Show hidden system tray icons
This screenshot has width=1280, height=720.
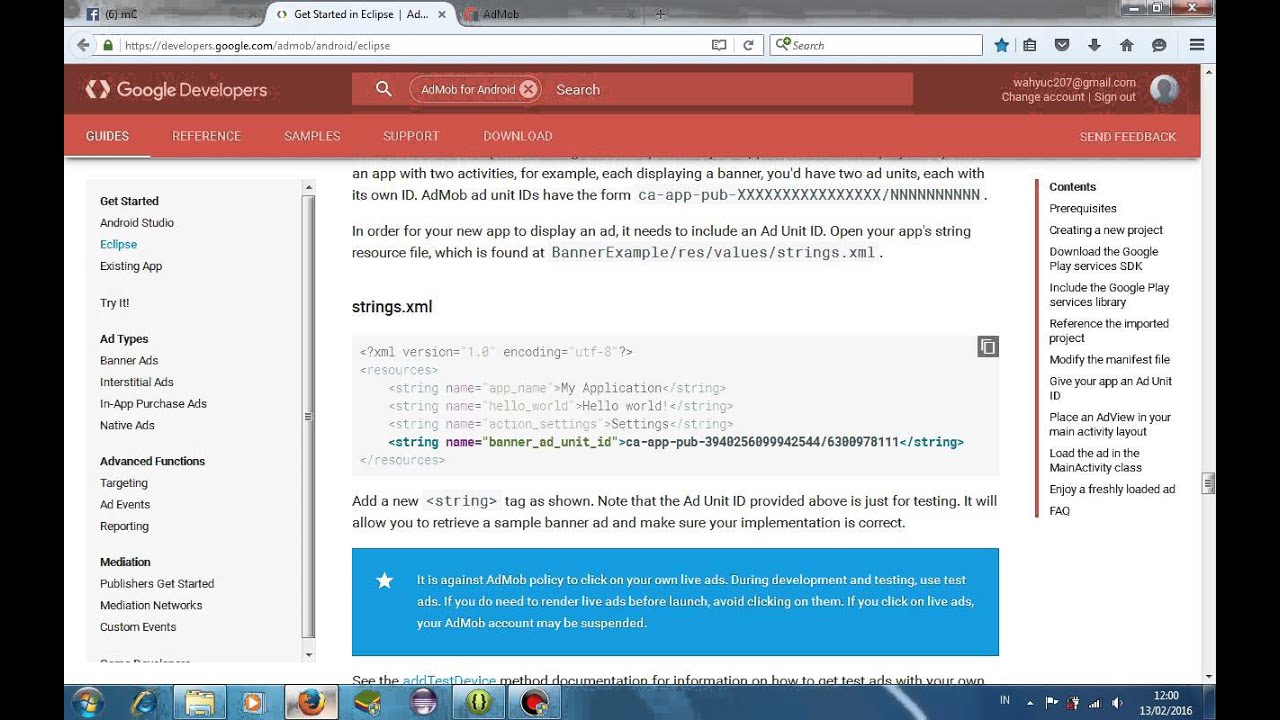pyautogui.click(x=1030, y=703)
